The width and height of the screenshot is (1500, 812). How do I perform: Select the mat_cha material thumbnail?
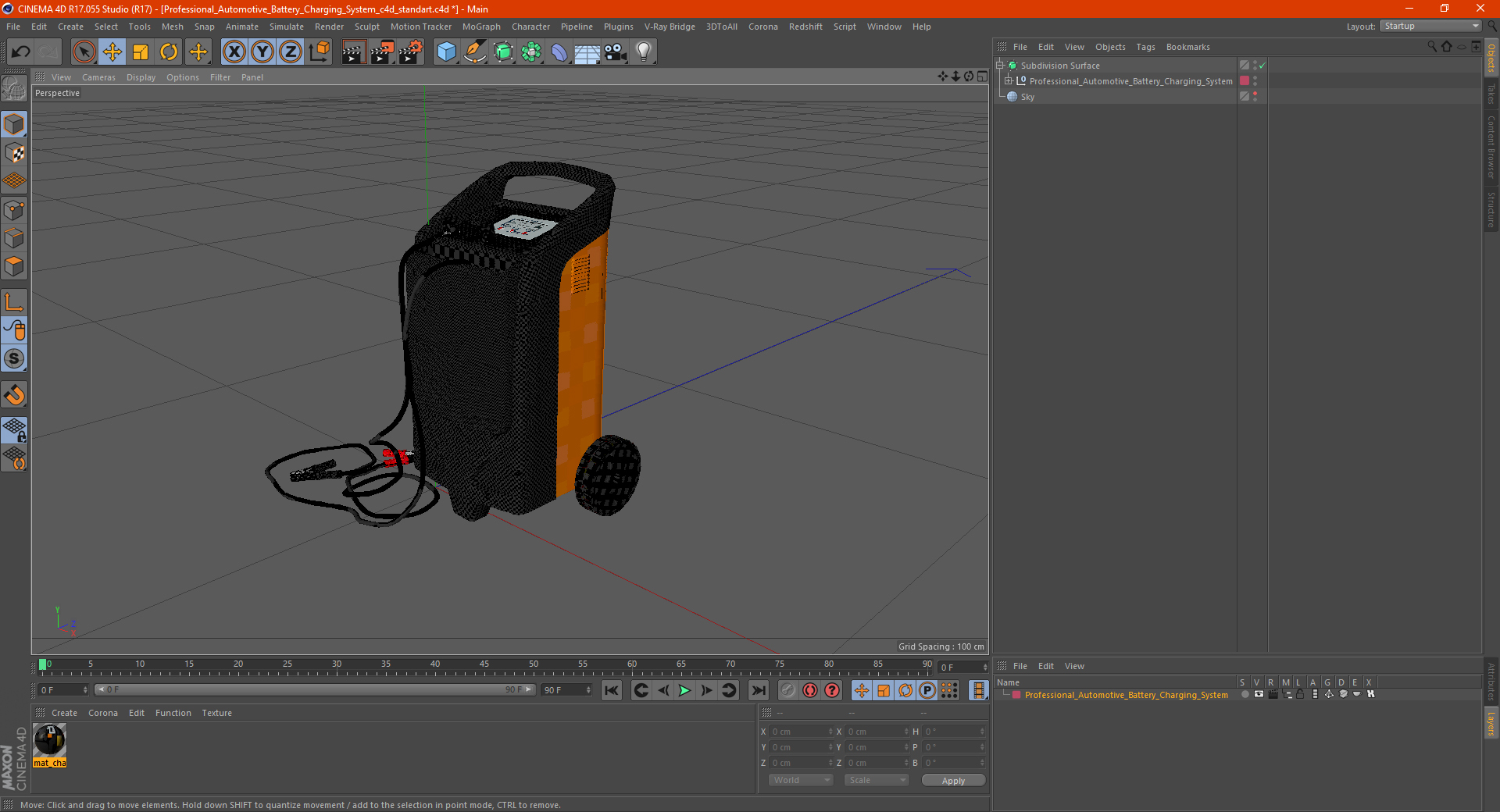pyautogui.click(x=50, y=746)
